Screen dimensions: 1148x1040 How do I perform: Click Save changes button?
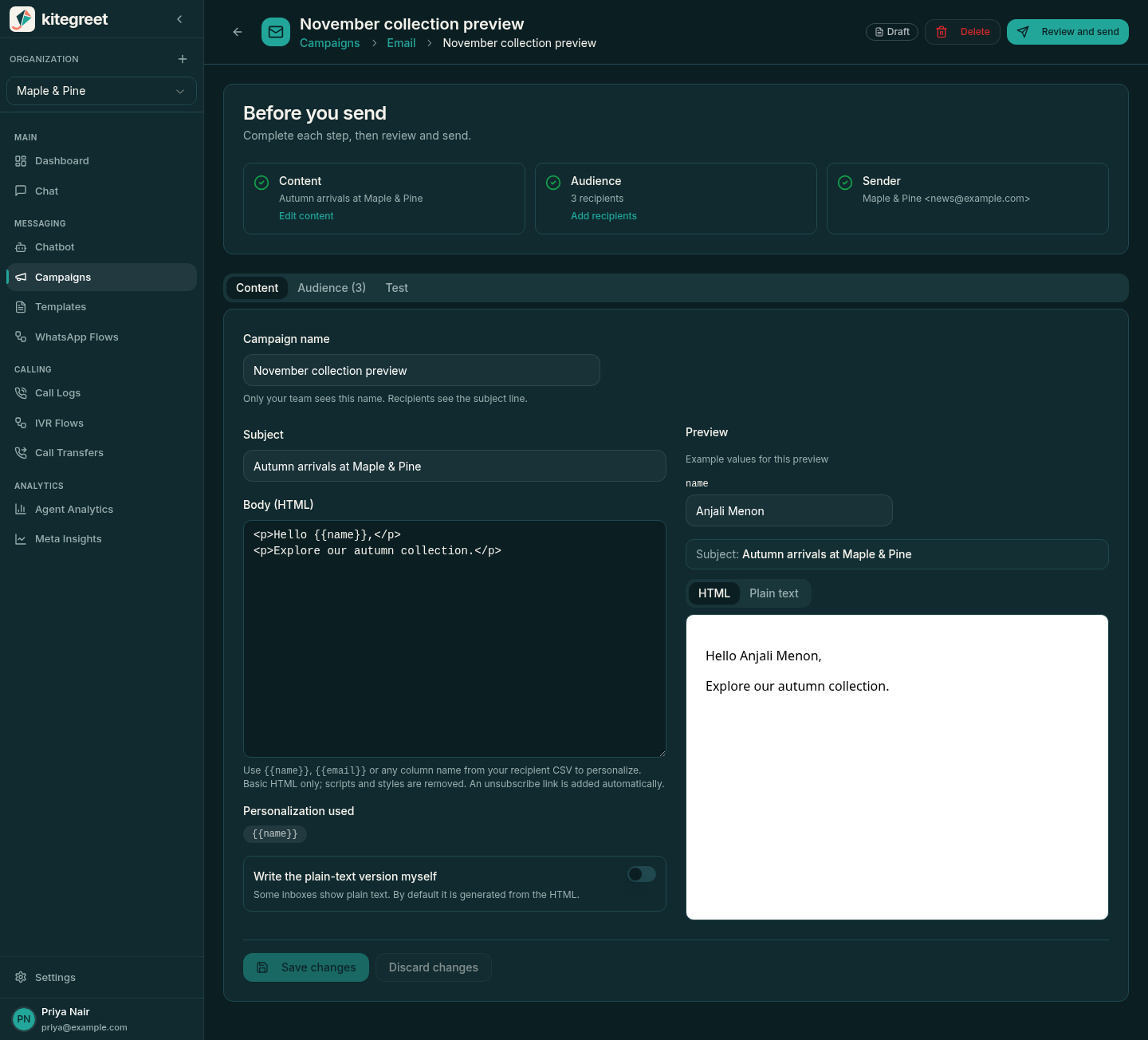coord(306,967)
